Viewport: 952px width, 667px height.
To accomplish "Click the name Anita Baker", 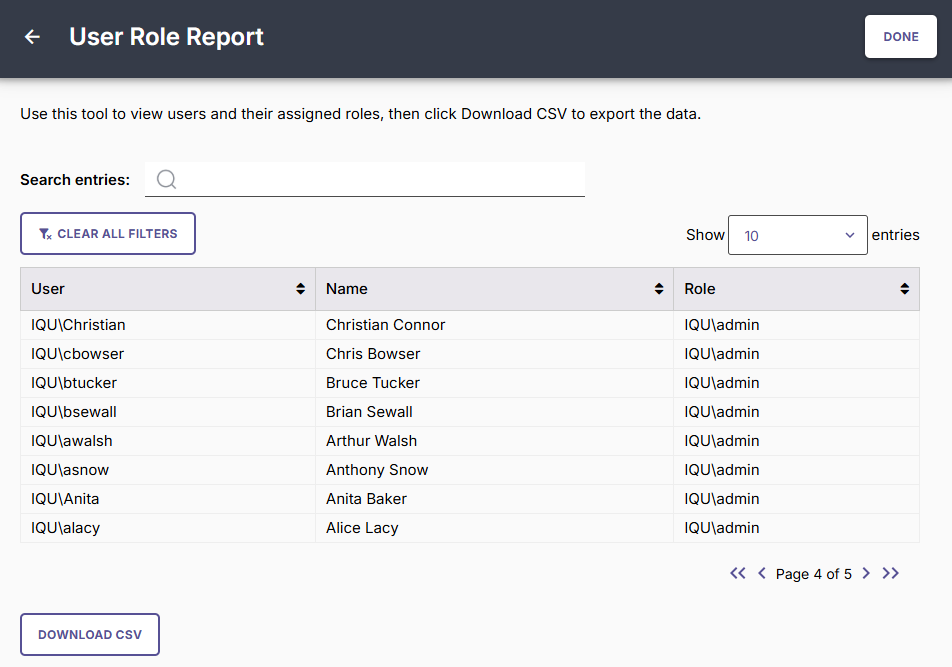I will (366, 499).
